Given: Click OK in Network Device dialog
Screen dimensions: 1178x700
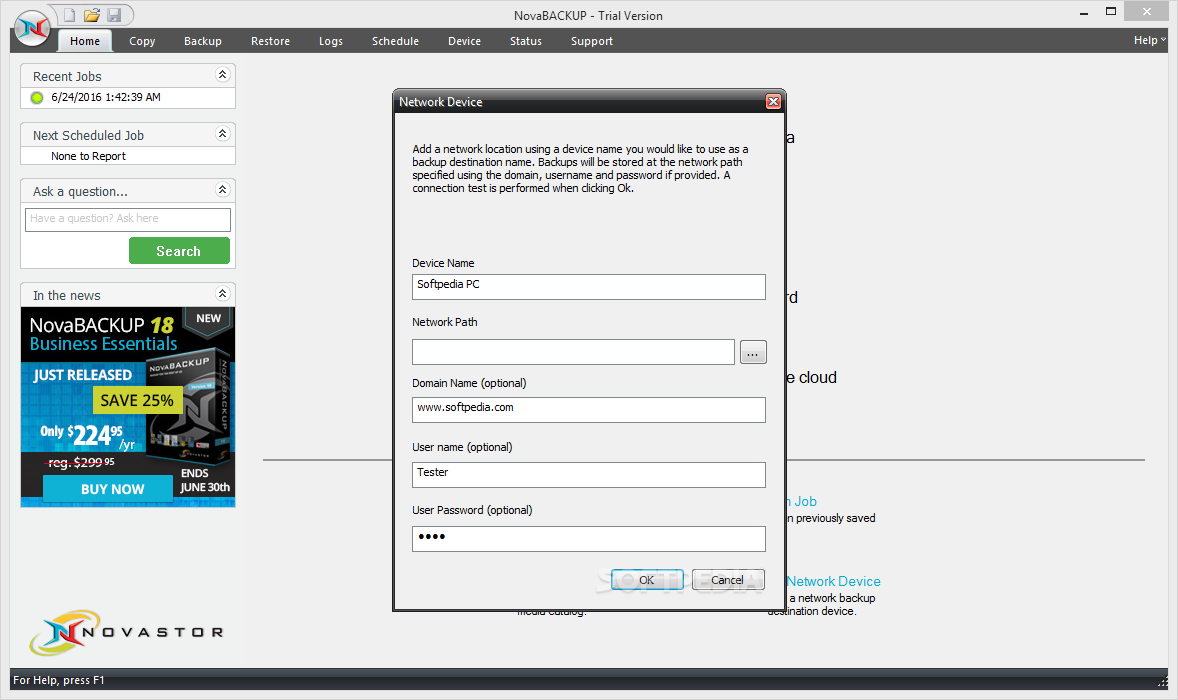Looking at the screenshot, I should [647, 580].
